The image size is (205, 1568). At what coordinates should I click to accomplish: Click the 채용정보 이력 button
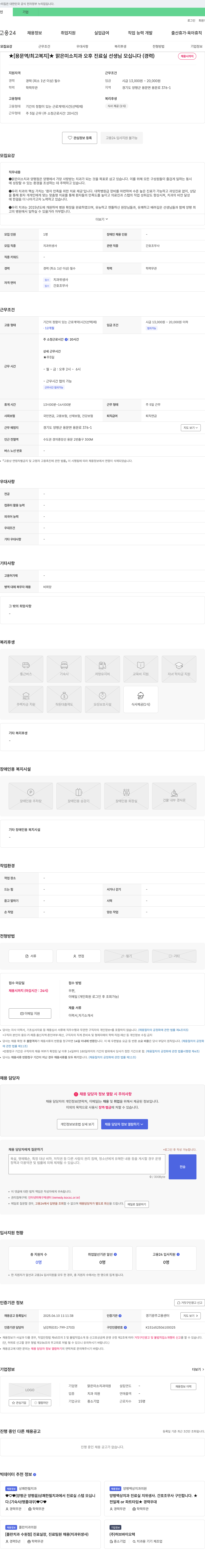click(183, 1387)
